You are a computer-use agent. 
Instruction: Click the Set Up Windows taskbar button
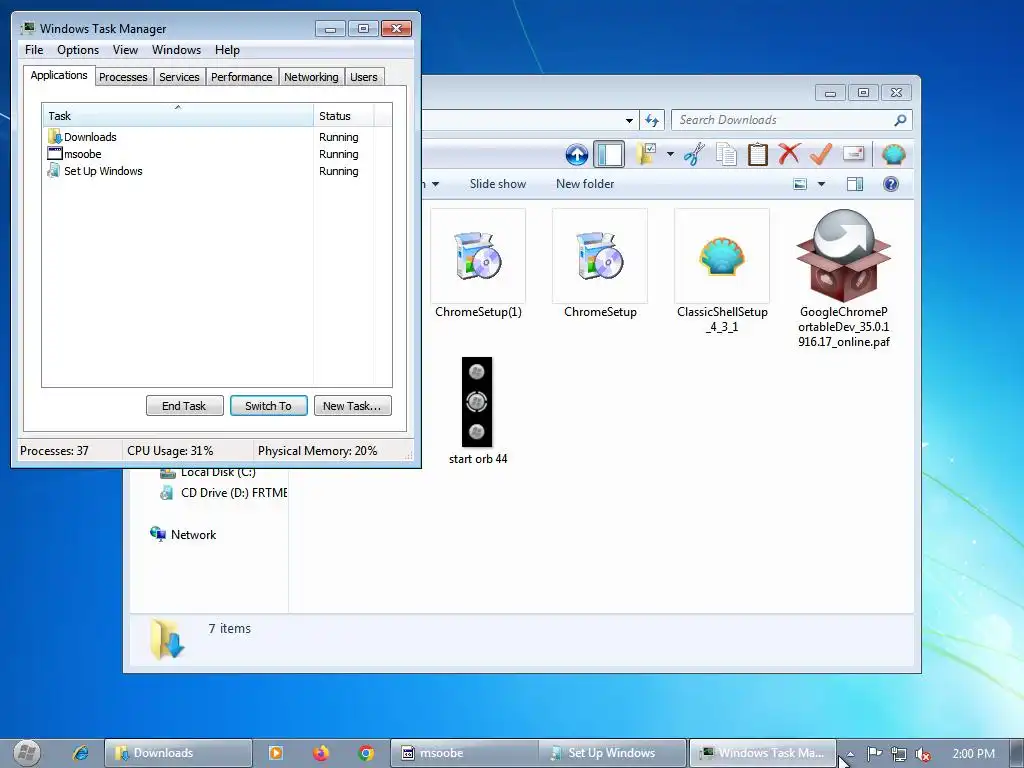[x=613, y=753]
